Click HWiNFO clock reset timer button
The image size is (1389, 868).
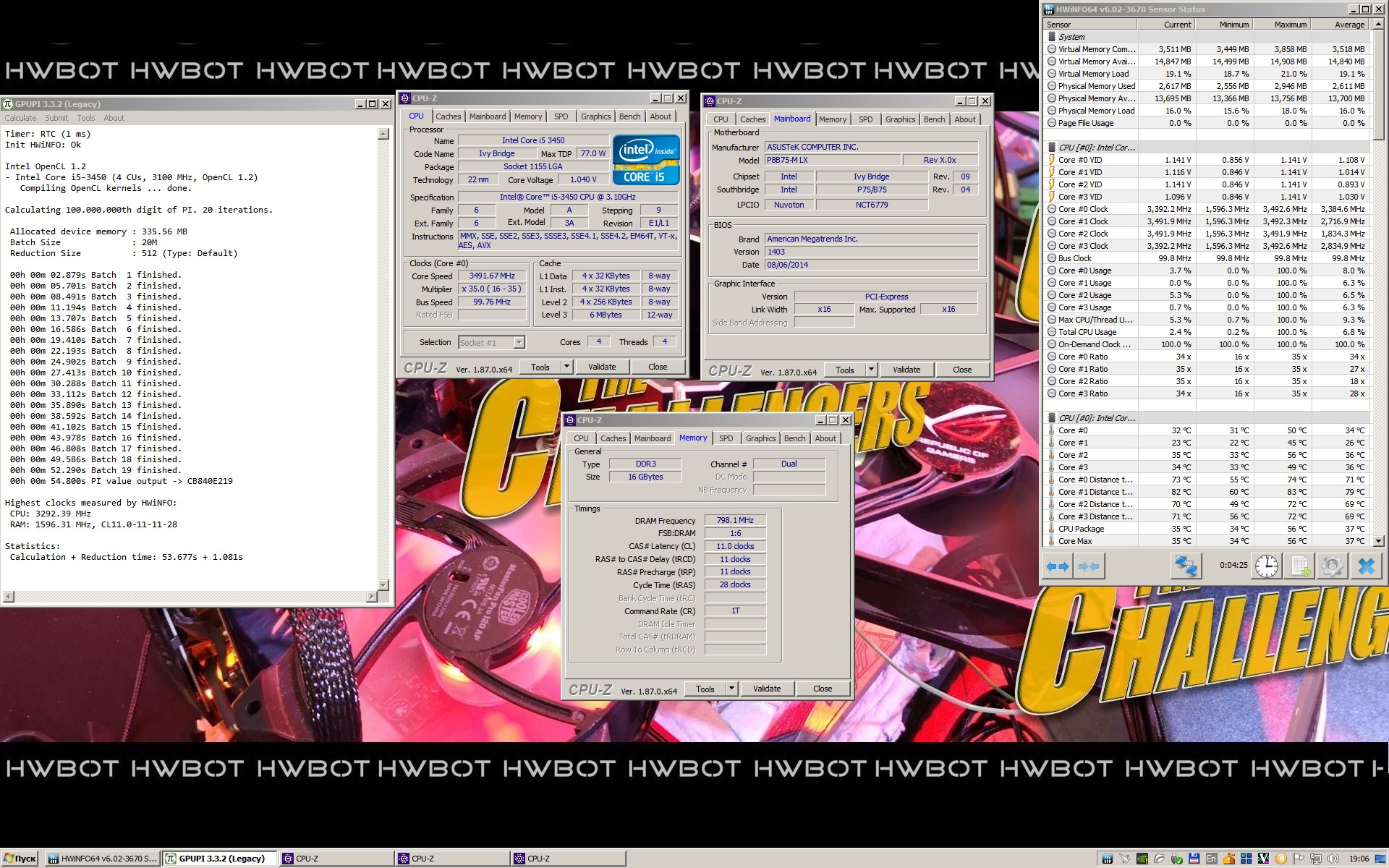pyautogui.click(x=1267, y=566)
